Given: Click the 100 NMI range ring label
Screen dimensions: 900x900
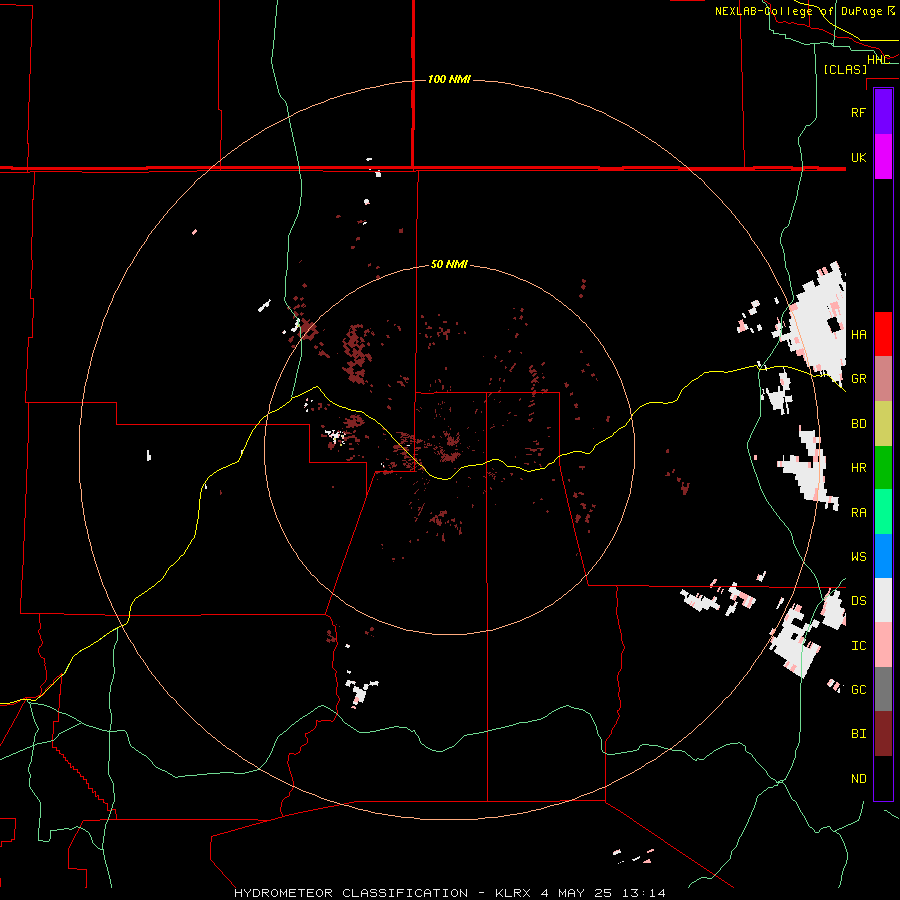Looking at the screenshot, I should [449, 79].
